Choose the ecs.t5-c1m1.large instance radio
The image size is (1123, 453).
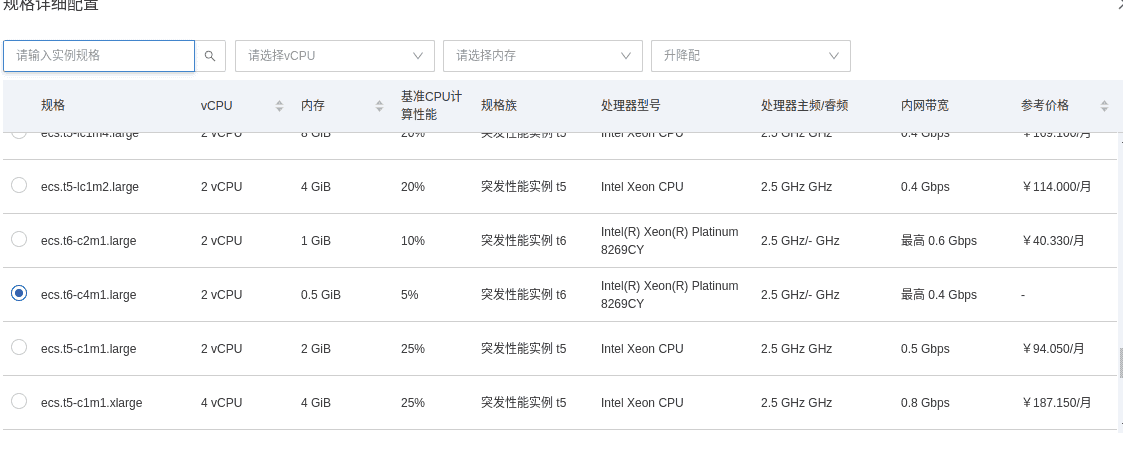pyautogui.click(x=19, y=348)
